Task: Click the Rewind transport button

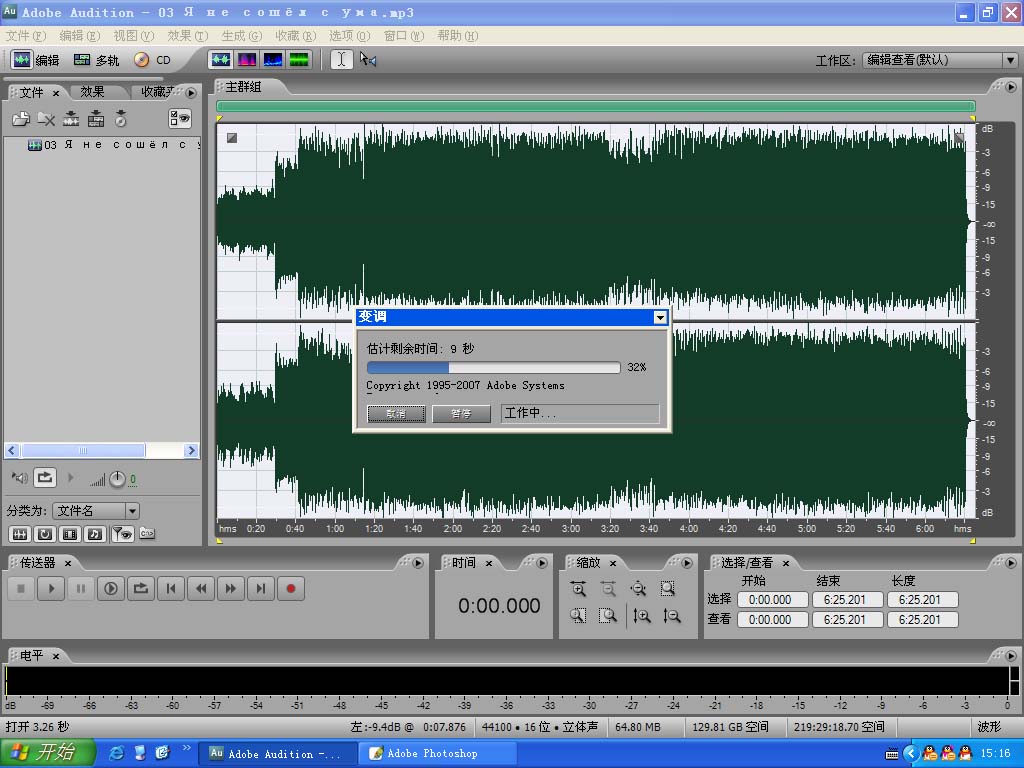Action: [x=201, y=589]
